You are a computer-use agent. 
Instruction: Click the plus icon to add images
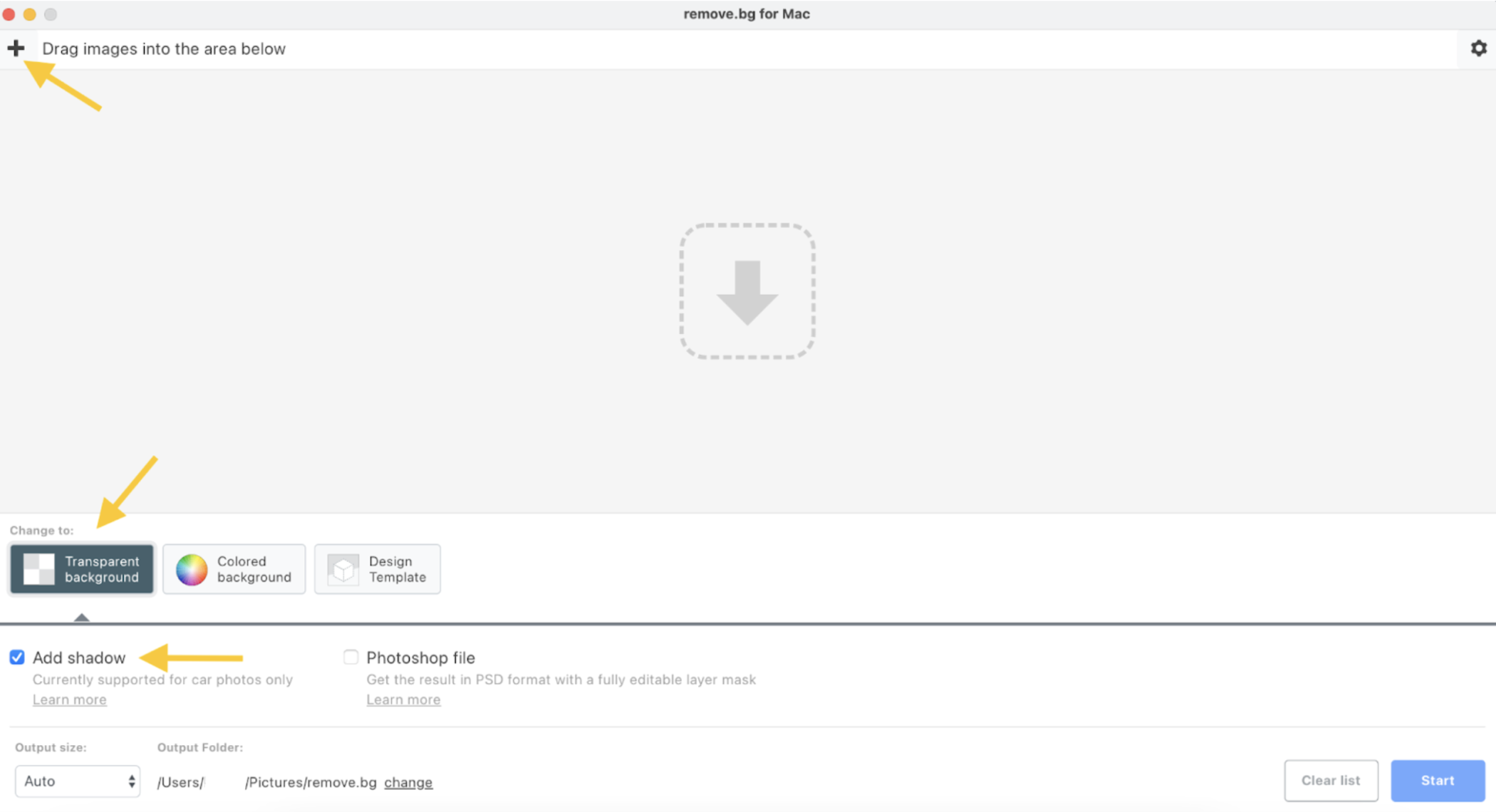click(x=16, y=48)
